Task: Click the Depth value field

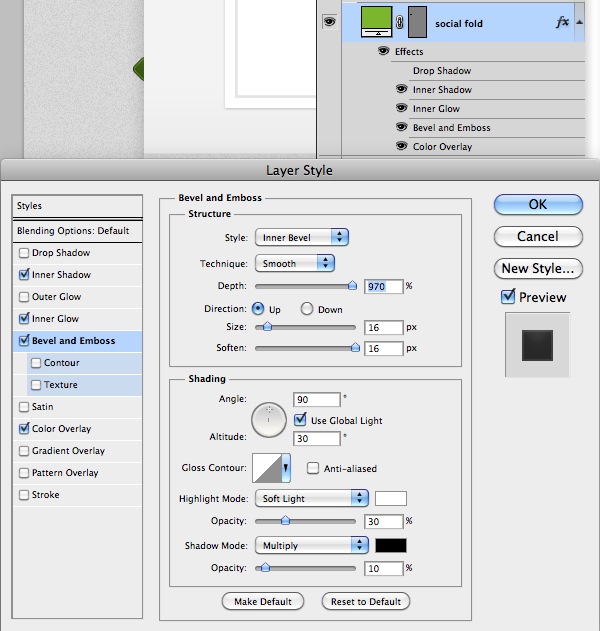Action: tap(384, 286)
